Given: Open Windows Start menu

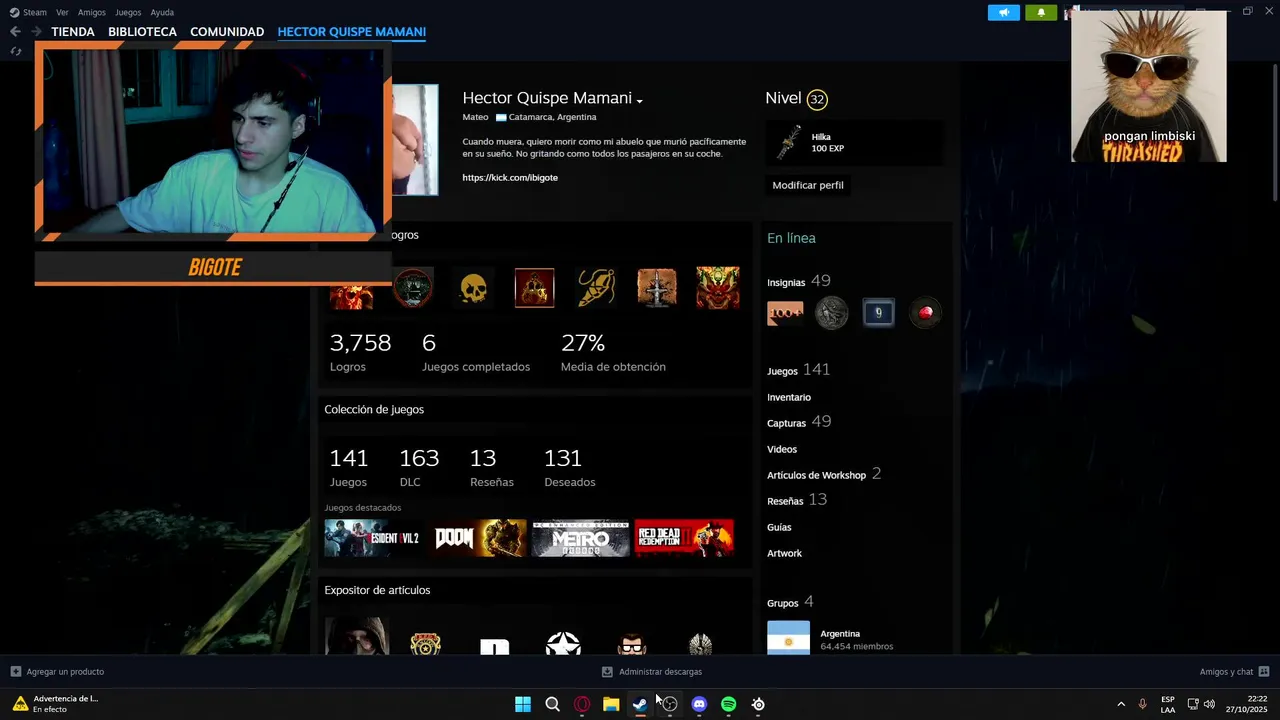Looking at the screenshot, I should (x=523, y=704).
